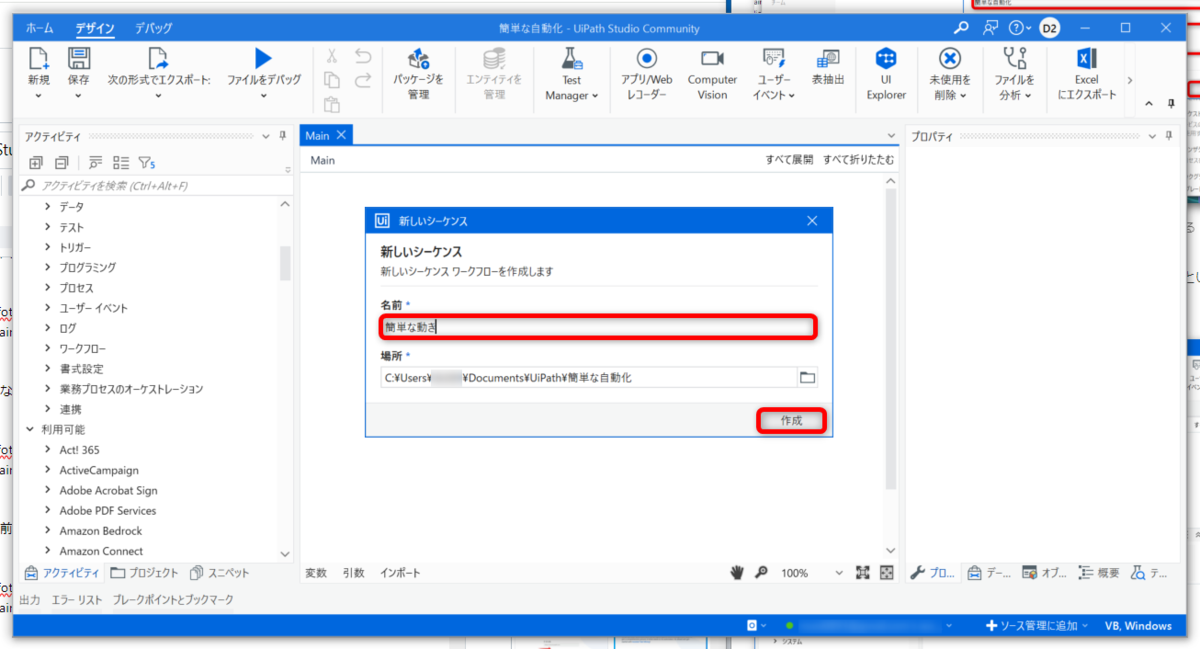This screenshot has height=649, width=1200.
Task: Click the search magnifier in title bar
Action: click(961, 28)
